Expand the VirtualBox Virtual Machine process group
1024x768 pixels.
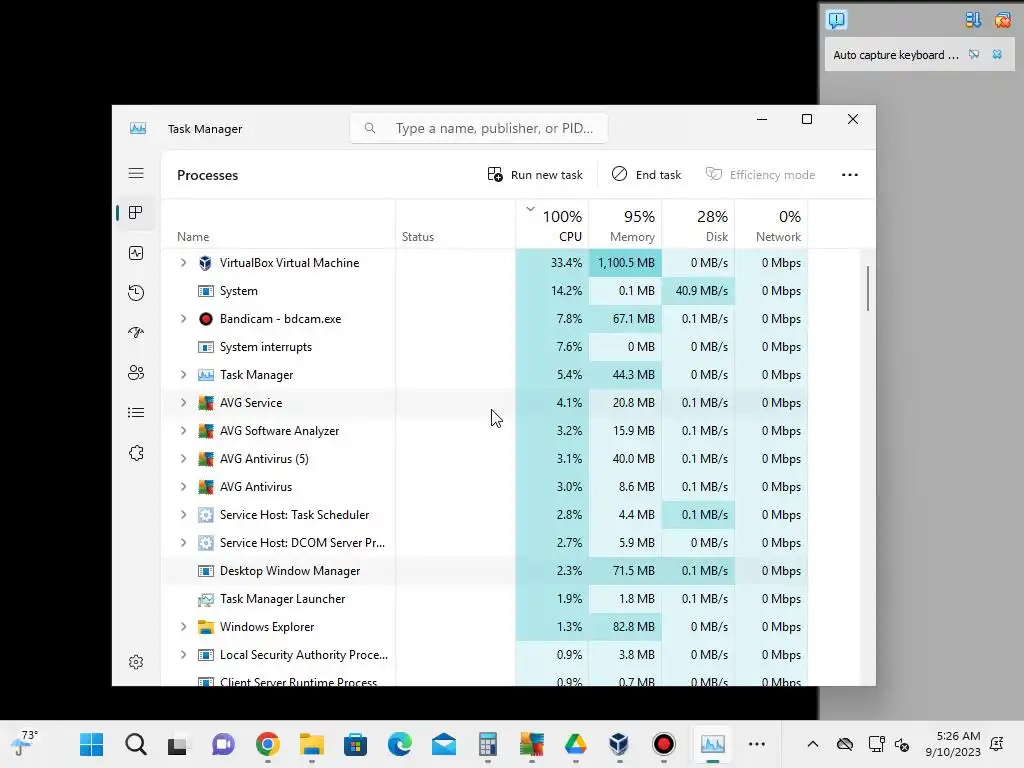tap(184, 263)
